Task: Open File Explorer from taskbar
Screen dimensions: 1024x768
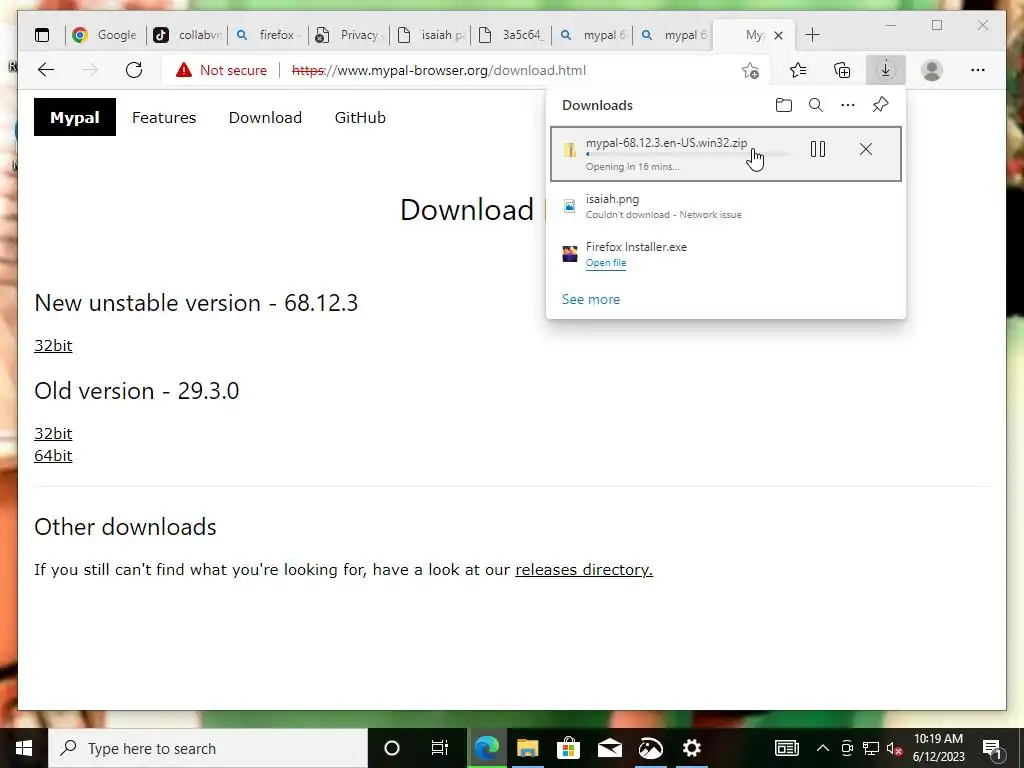Action: coord(528,748)
